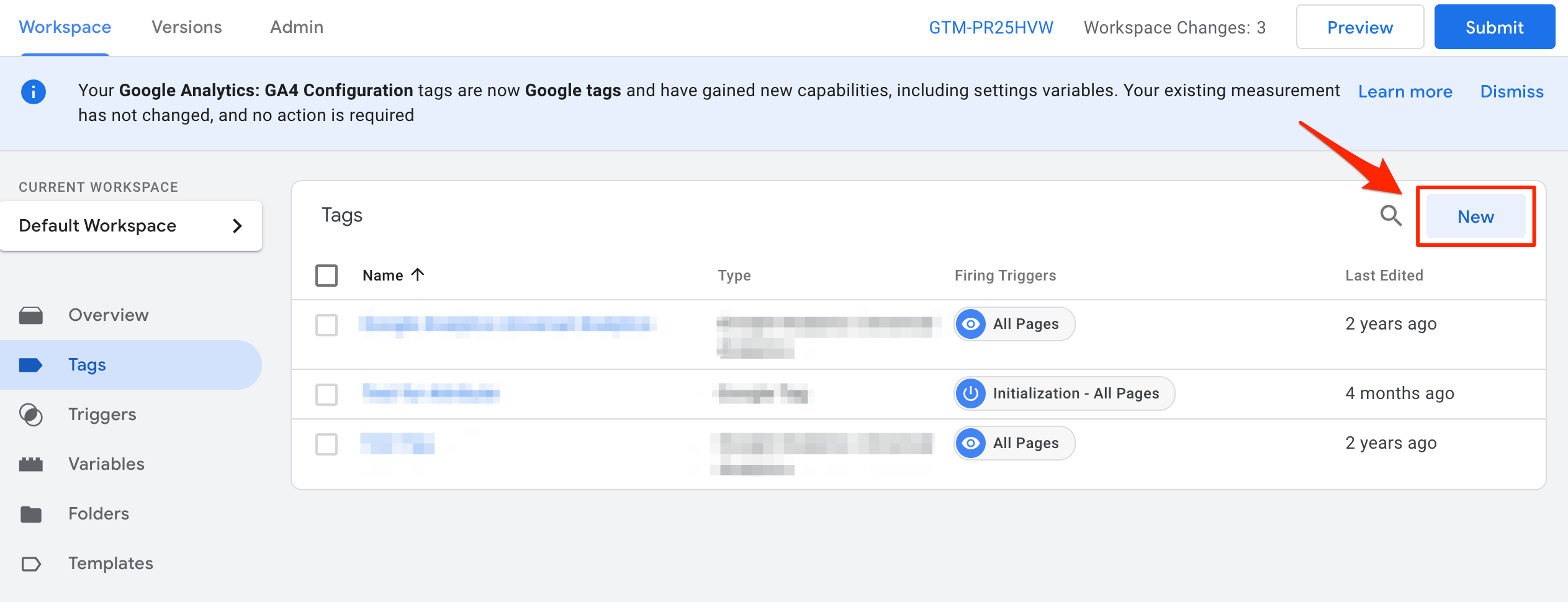Check the first tag row checkbox
This screenshot has width=1568, height=602.
pos(327,325)
